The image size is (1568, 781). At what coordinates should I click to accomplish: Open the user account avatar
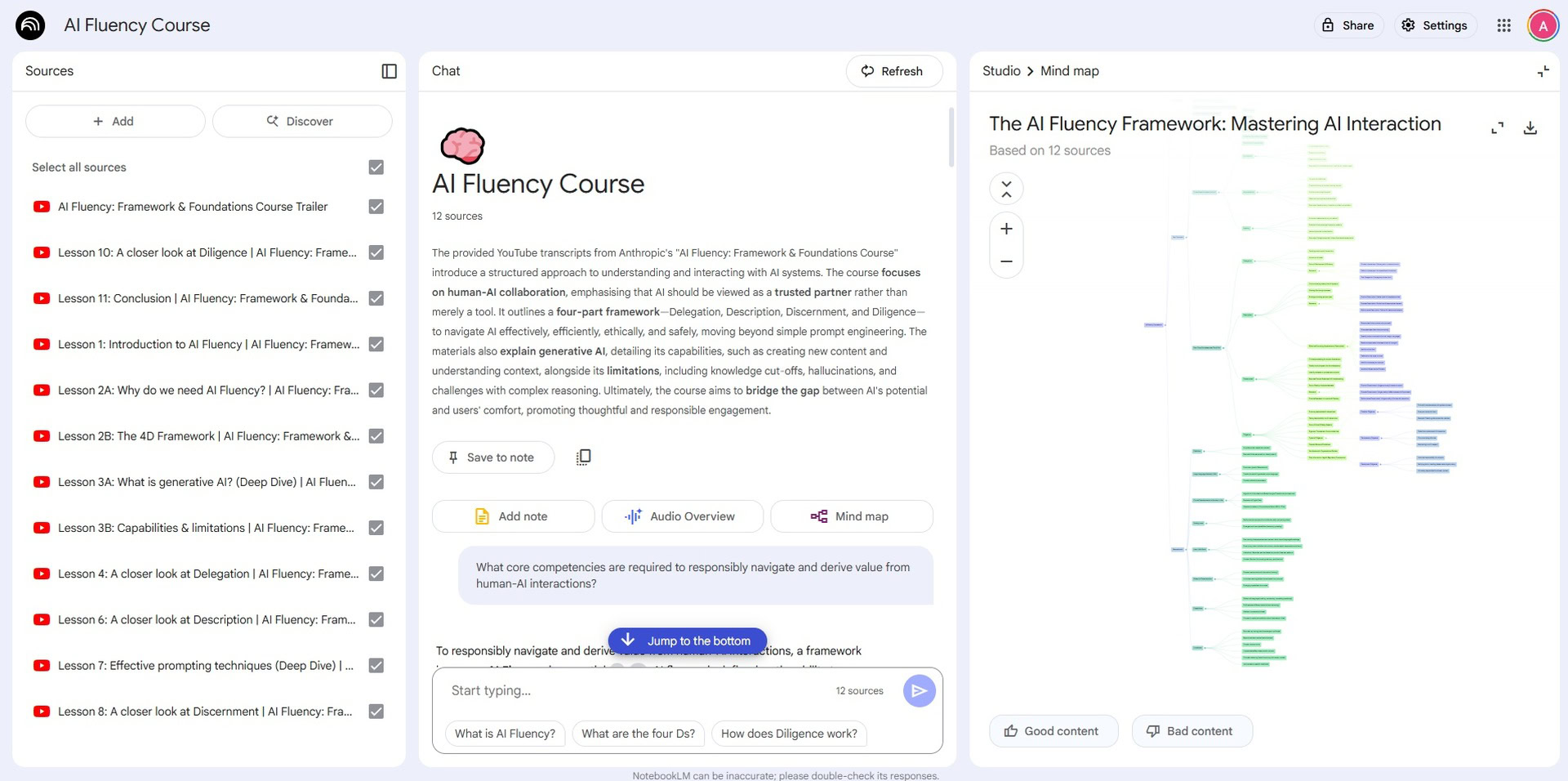pyautogui.click(x=1543, y=25)
